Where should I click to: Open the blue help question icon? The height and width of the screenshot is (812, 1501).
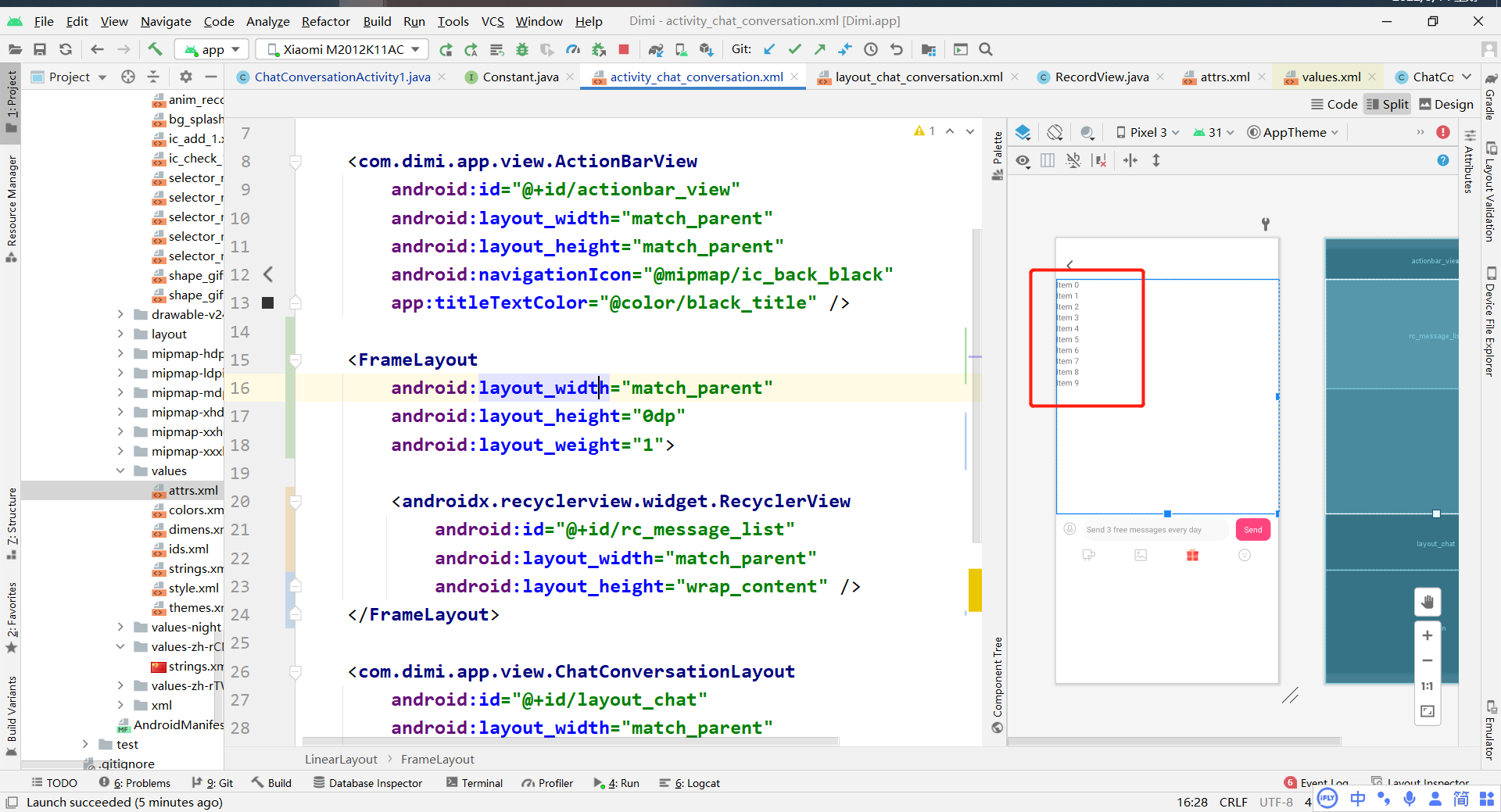point(1443,160)
